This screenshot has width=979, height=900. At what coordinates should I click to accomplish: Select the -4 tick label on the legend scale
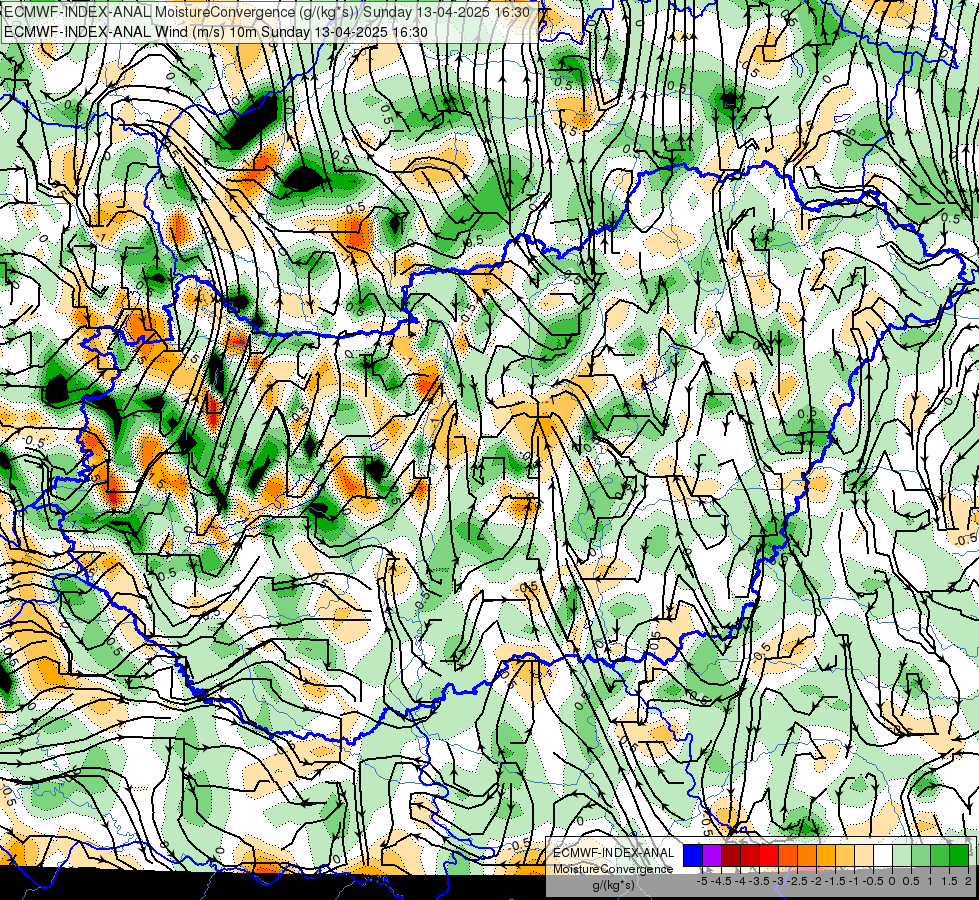point(740,881)
